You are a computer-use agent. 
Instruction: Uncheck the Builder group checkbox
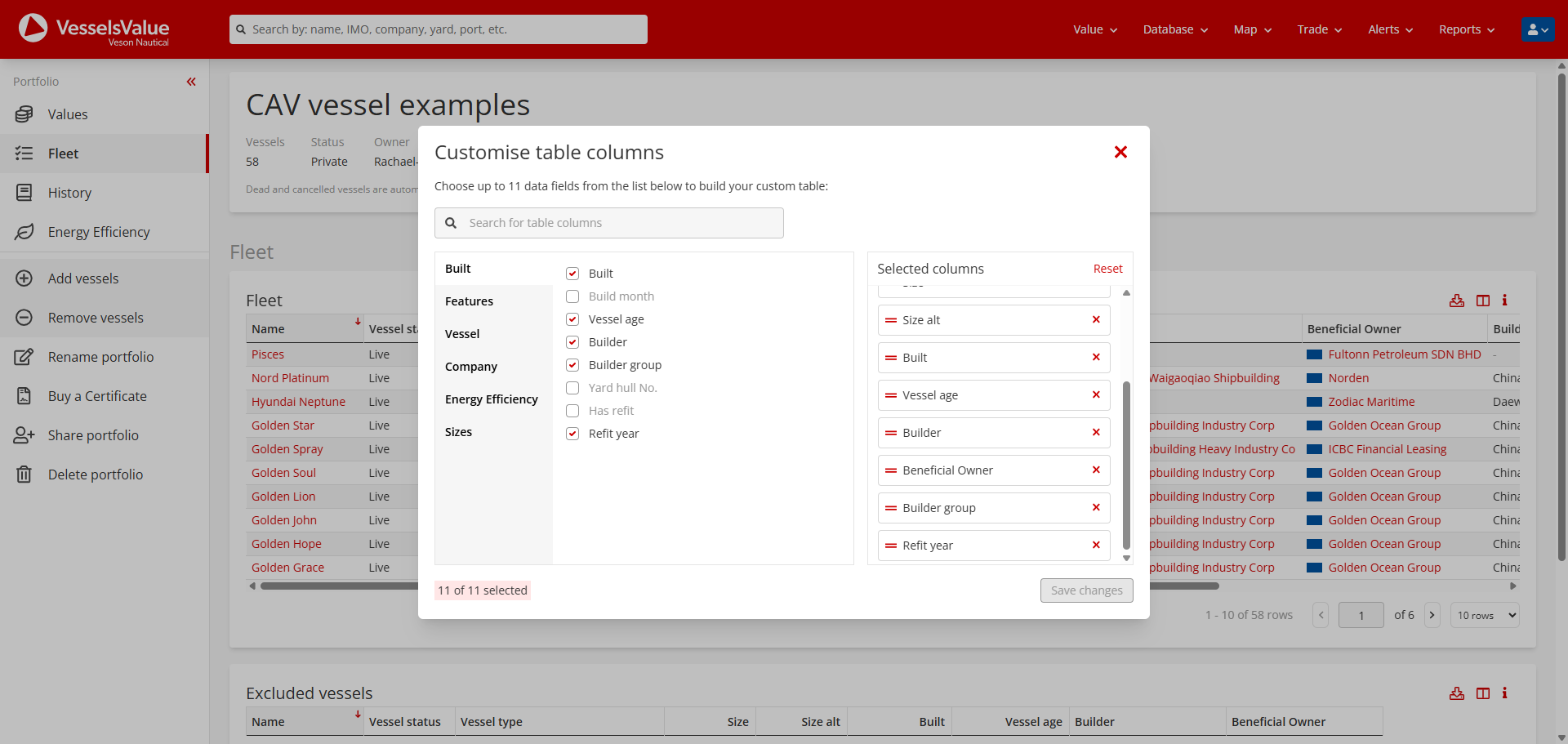click(x=572, y=365)
